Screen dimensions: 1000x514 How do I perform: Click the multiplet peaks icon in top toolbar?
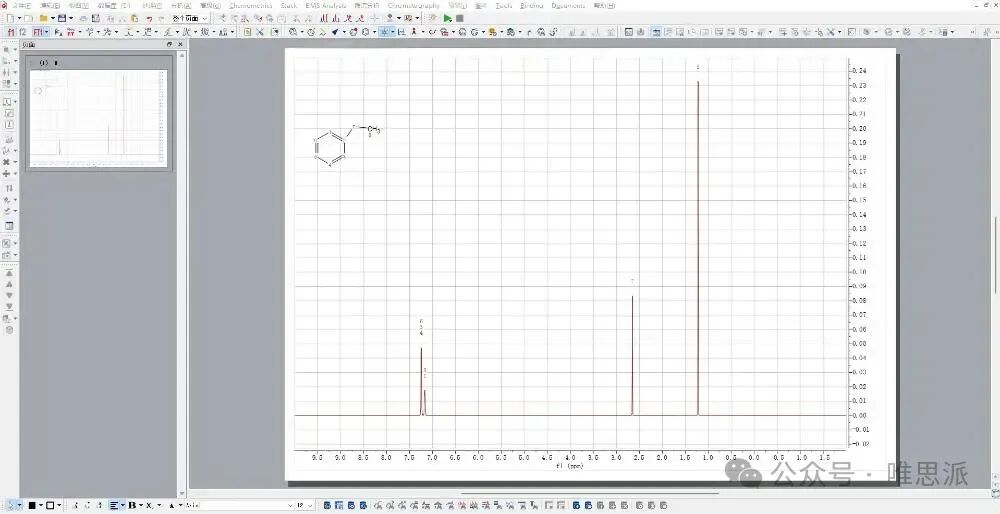pos(325,18)
